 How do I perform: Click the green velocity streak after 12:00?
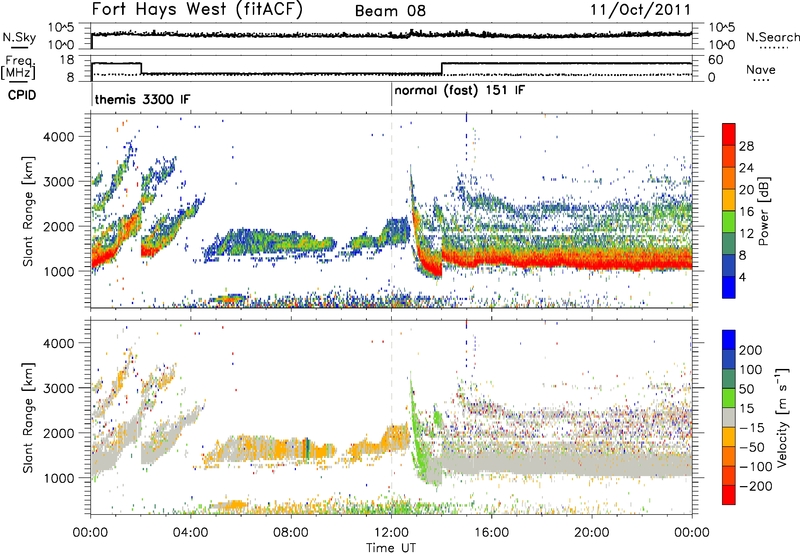pyautogui.click(x=418, y=434)
